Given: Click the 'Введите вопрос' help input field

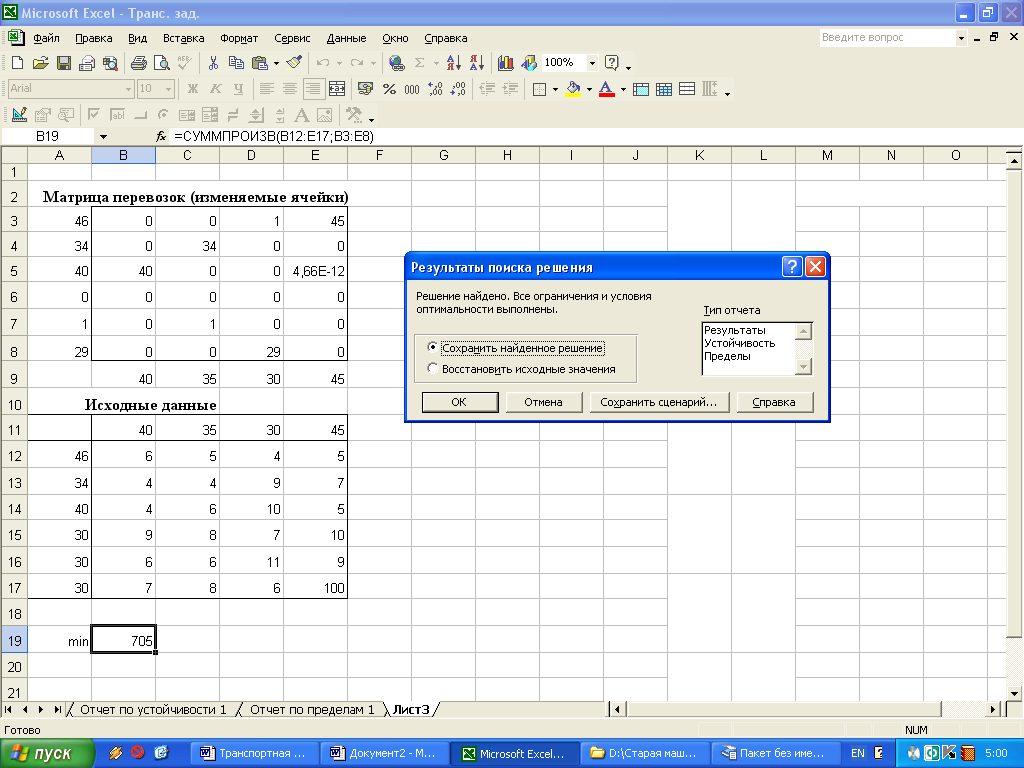Looking at the screenshot, I should click(887, 38).
